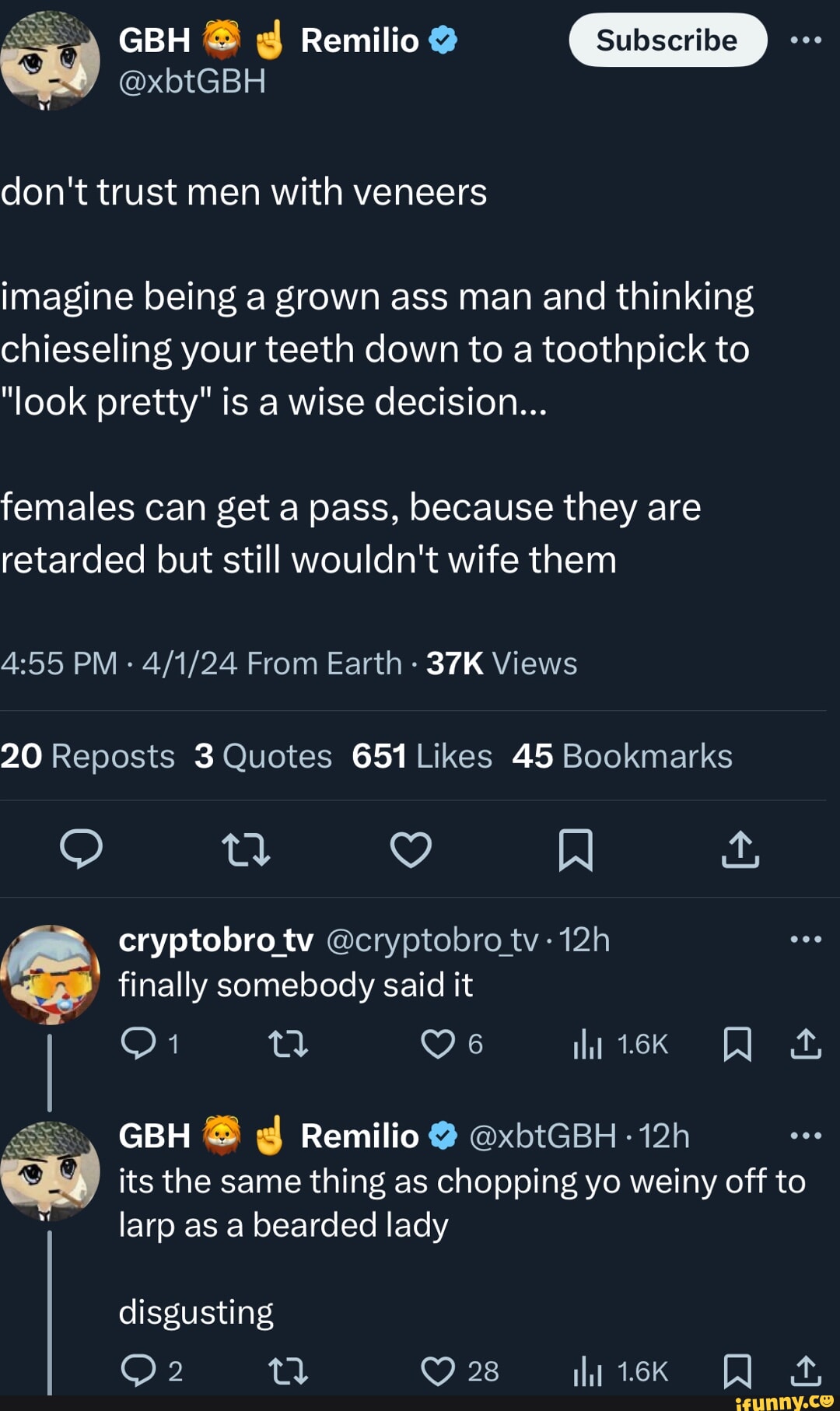This screenshot has height=1411, width=840.
Task: Click GBH's verified badge
Action: pos(442,39)
